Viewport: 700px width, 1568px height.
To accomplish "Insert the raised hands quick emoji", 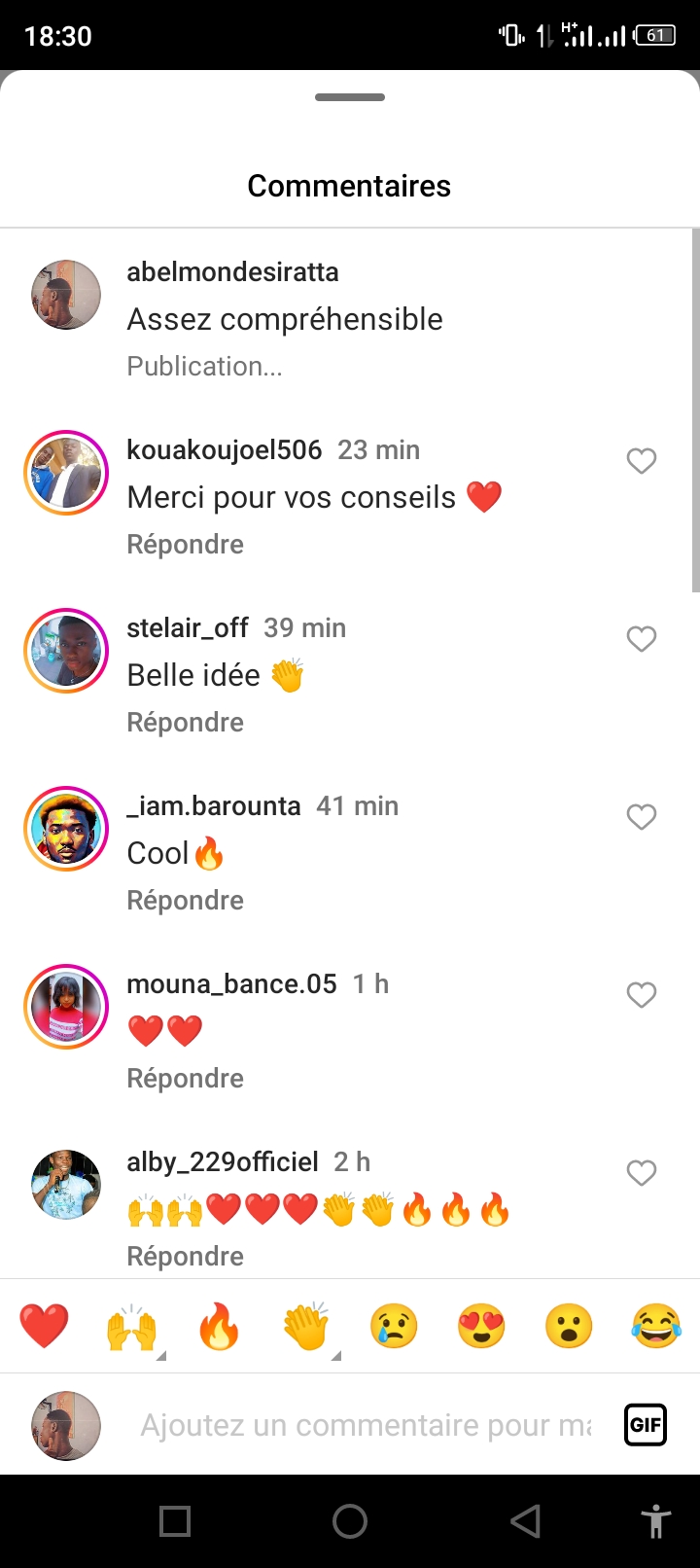I will pos(131,1327).
